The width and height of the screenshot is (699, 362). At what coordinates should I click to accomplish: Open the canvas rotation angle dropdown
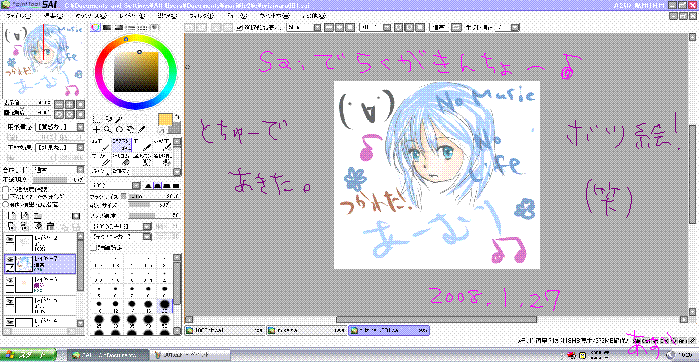[x=375, y=28]
